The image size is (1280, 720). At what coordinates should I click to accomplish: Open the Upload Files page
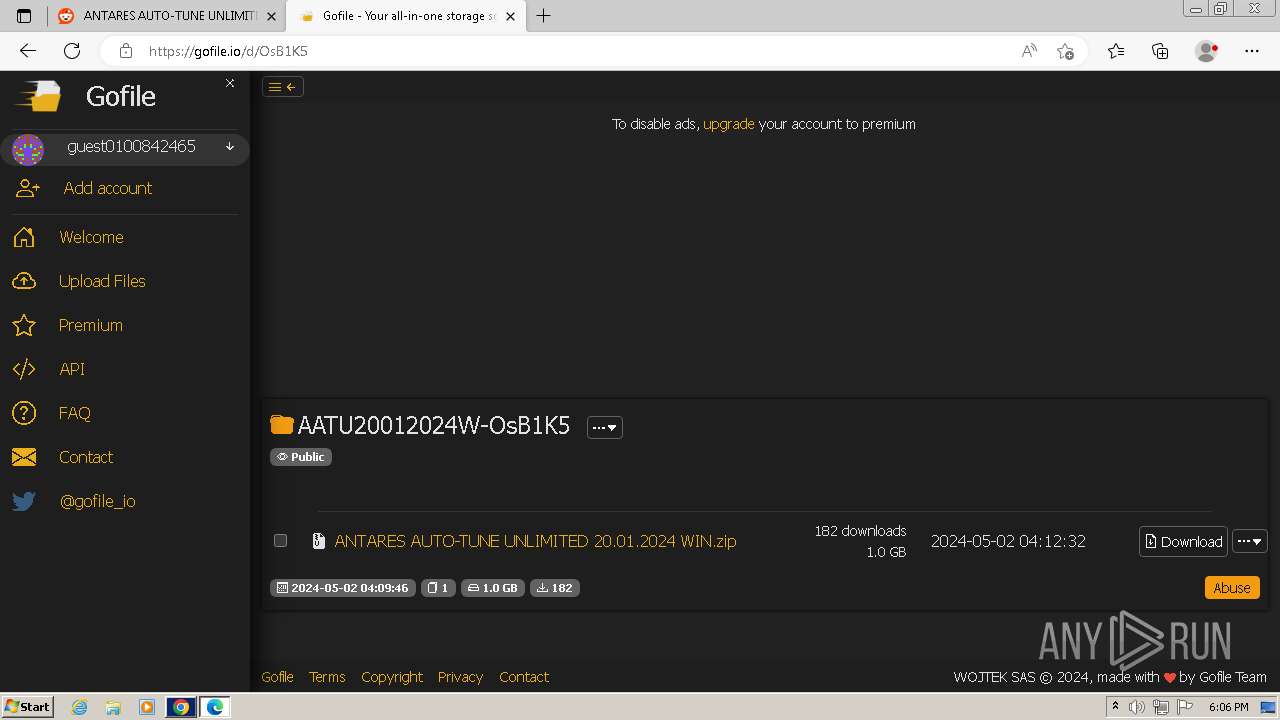point(102,281)
